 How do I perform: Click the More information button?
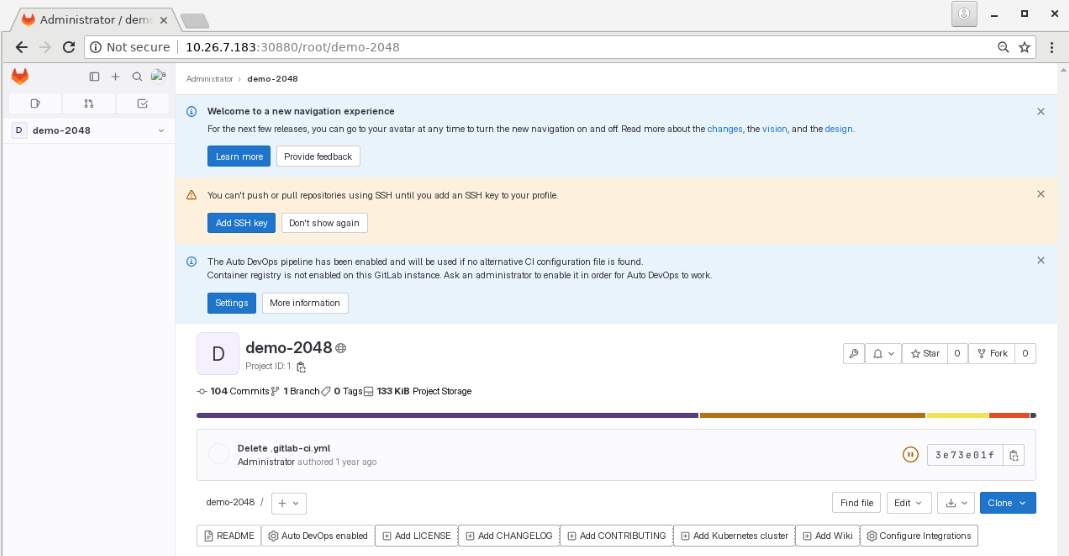point(305,303)
